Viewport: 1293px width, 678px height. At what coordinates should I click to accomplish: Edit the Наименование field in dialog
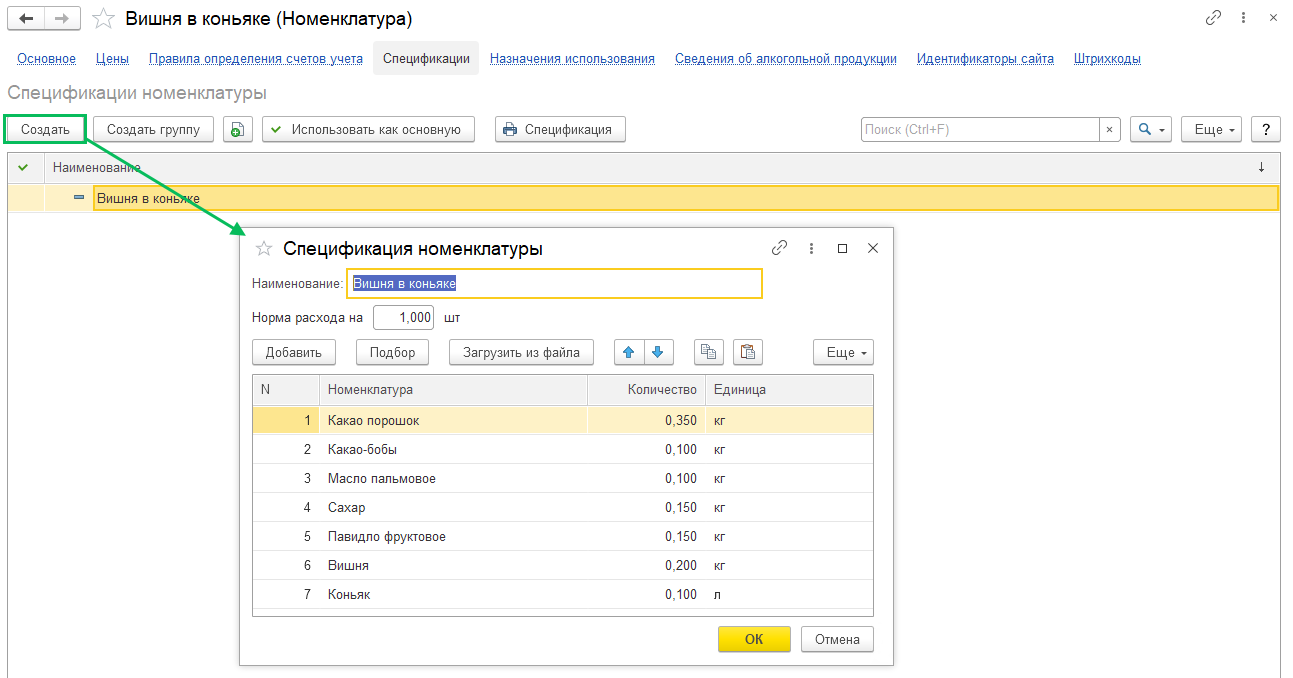(x=554, y=283)
